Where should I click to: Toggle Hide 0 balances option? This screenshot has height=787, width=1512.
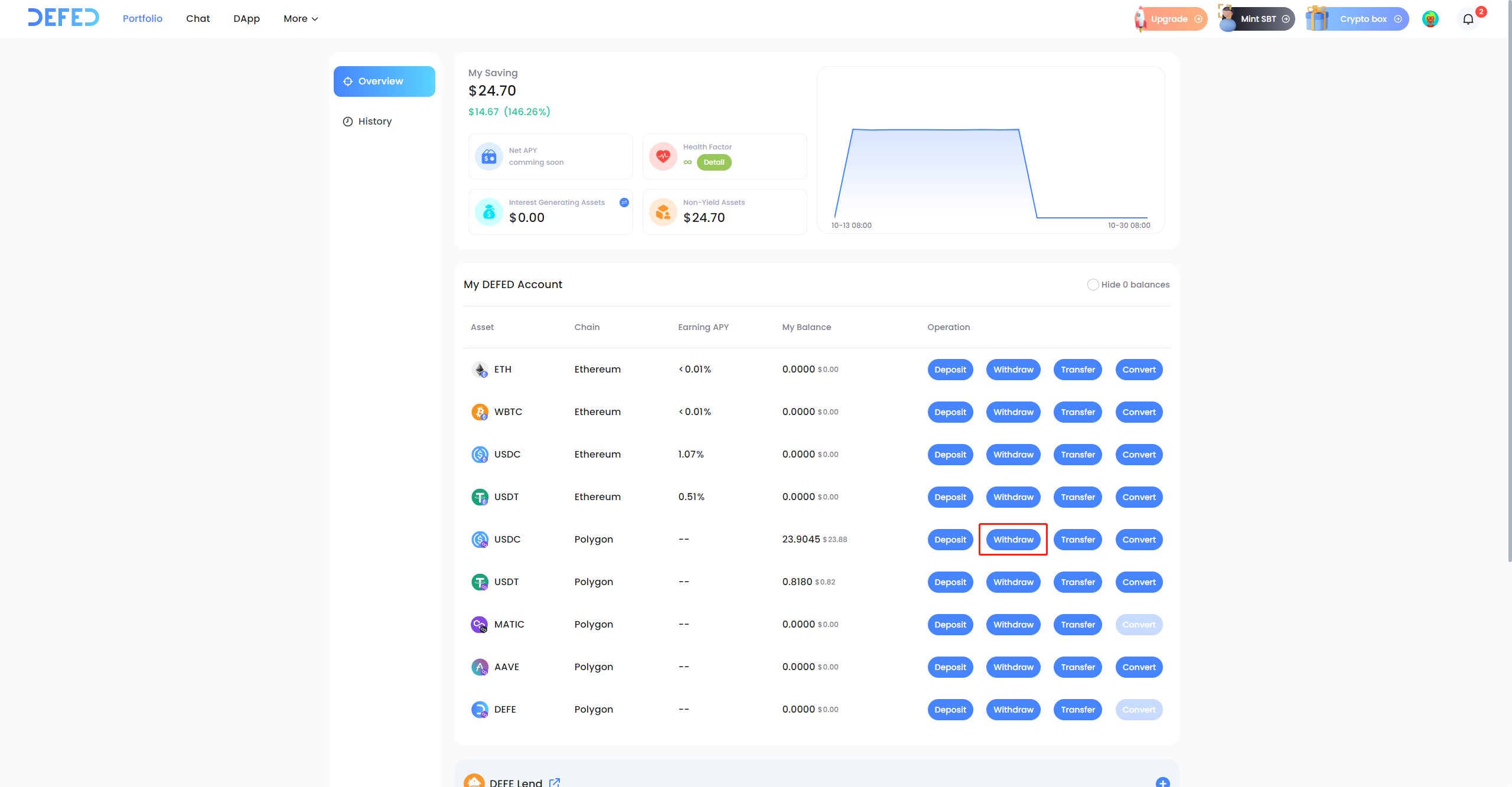point(1093,285)
